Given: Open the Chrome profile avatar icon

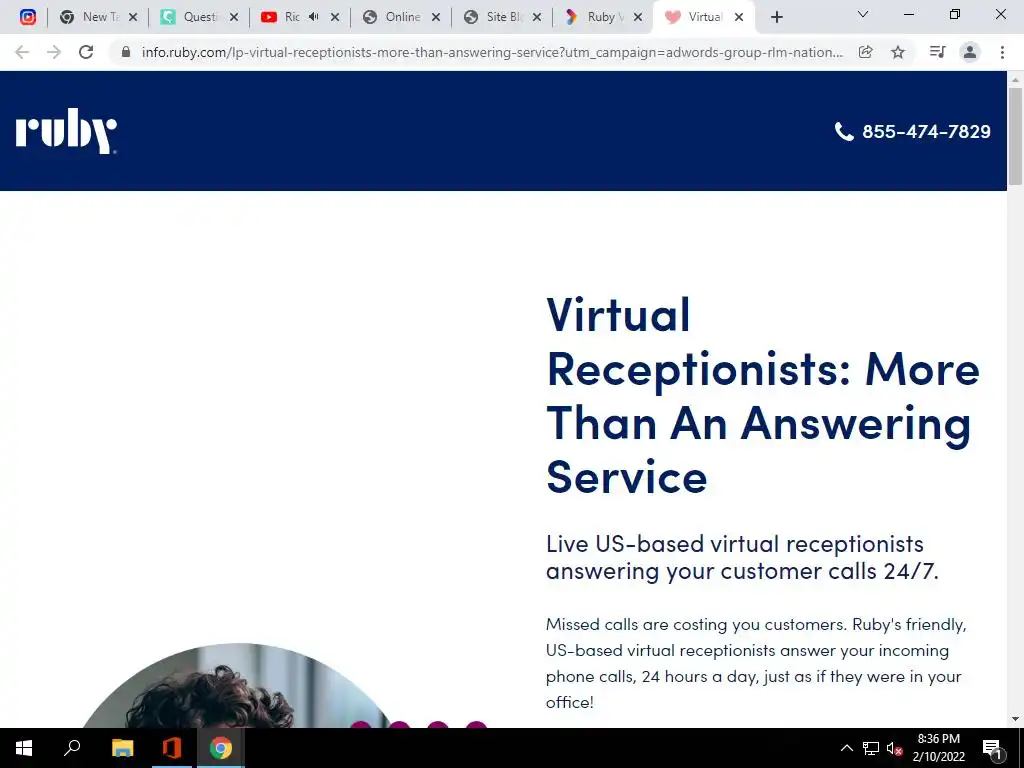Looking at the screenshot, I should pos(970,52).
